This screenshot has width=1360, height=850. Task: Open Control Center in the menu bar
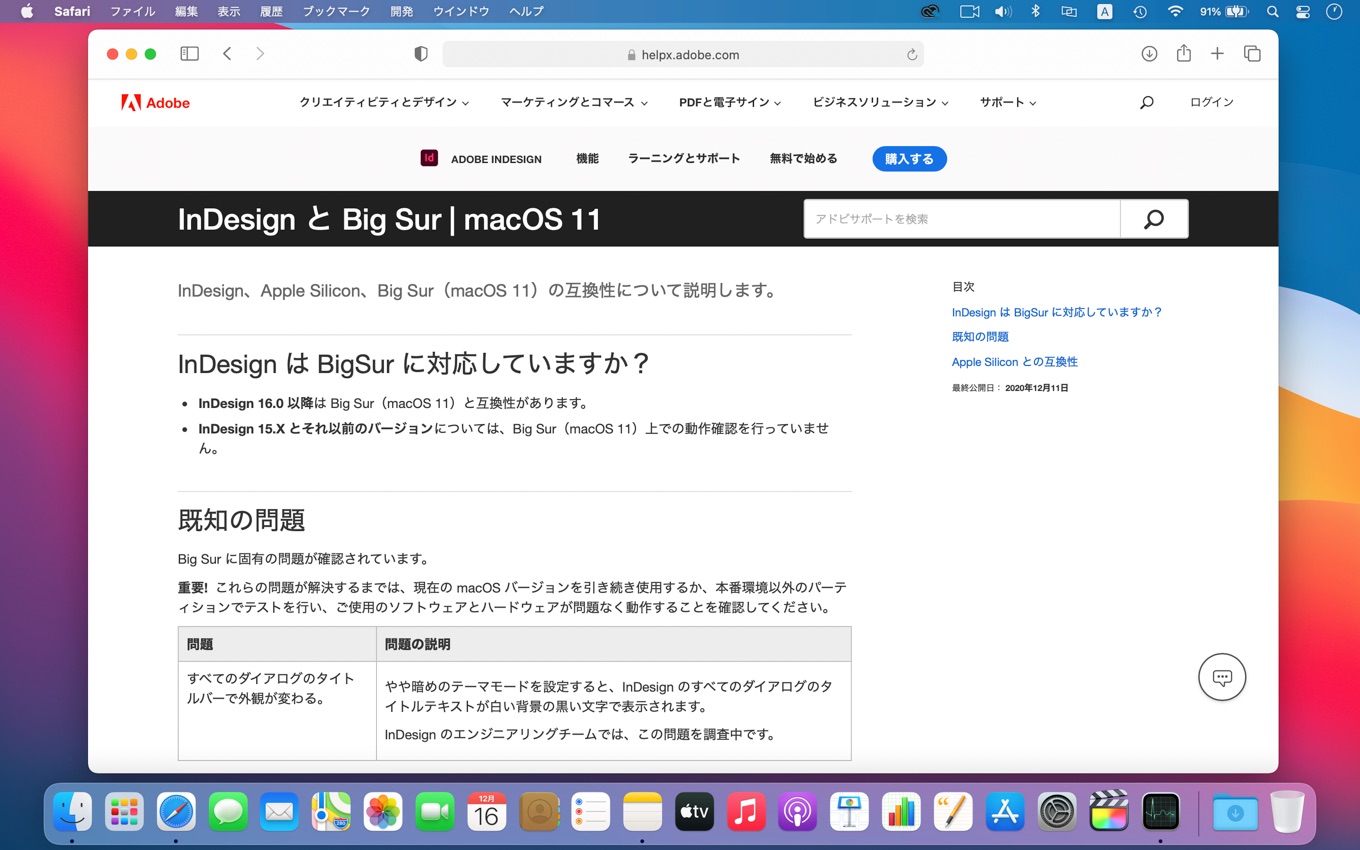coord(1302,12)
